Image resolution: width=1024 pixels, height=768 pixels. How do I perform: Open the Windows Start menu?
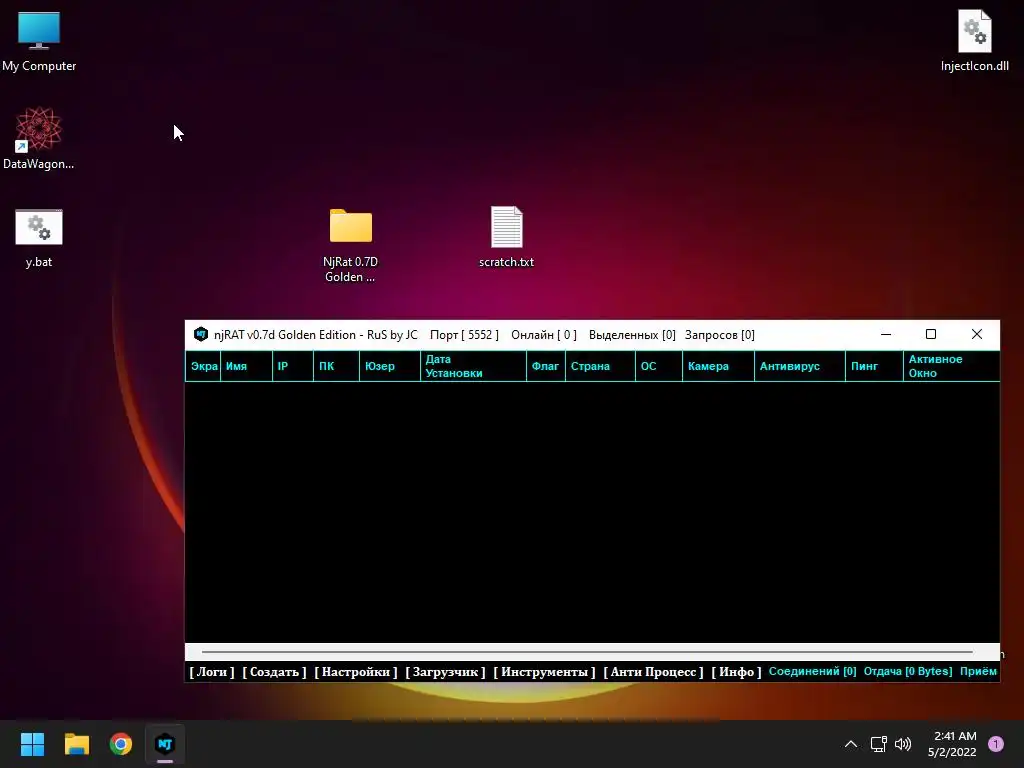coord(32,744)
